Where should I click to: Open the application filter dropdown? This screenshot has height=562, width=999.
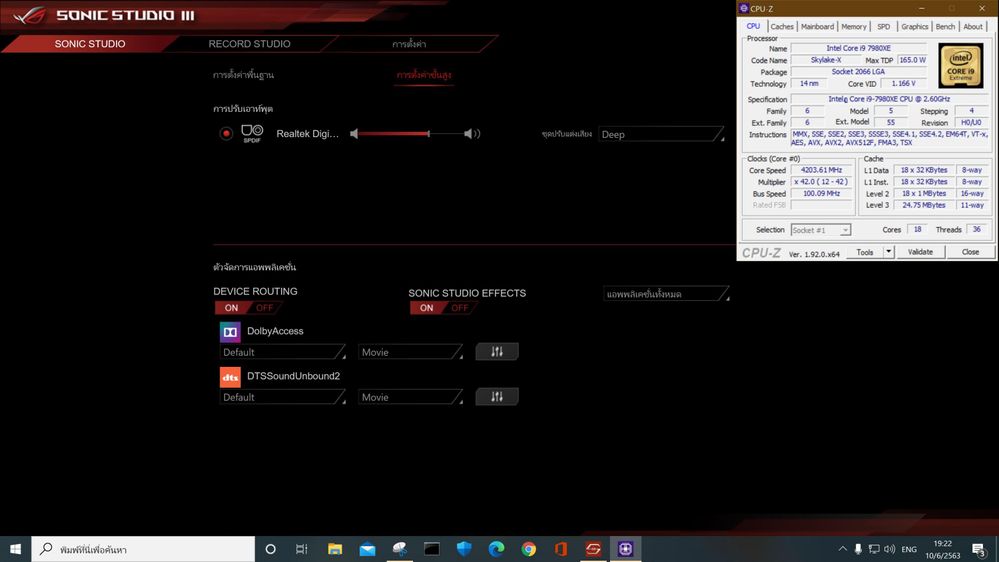(666, 294)
